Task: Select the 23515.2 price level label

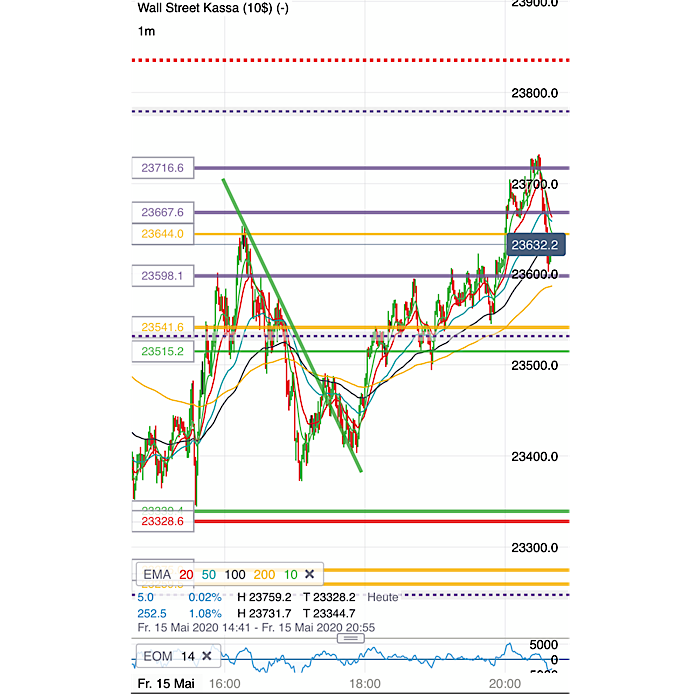Action: (163, 351)
